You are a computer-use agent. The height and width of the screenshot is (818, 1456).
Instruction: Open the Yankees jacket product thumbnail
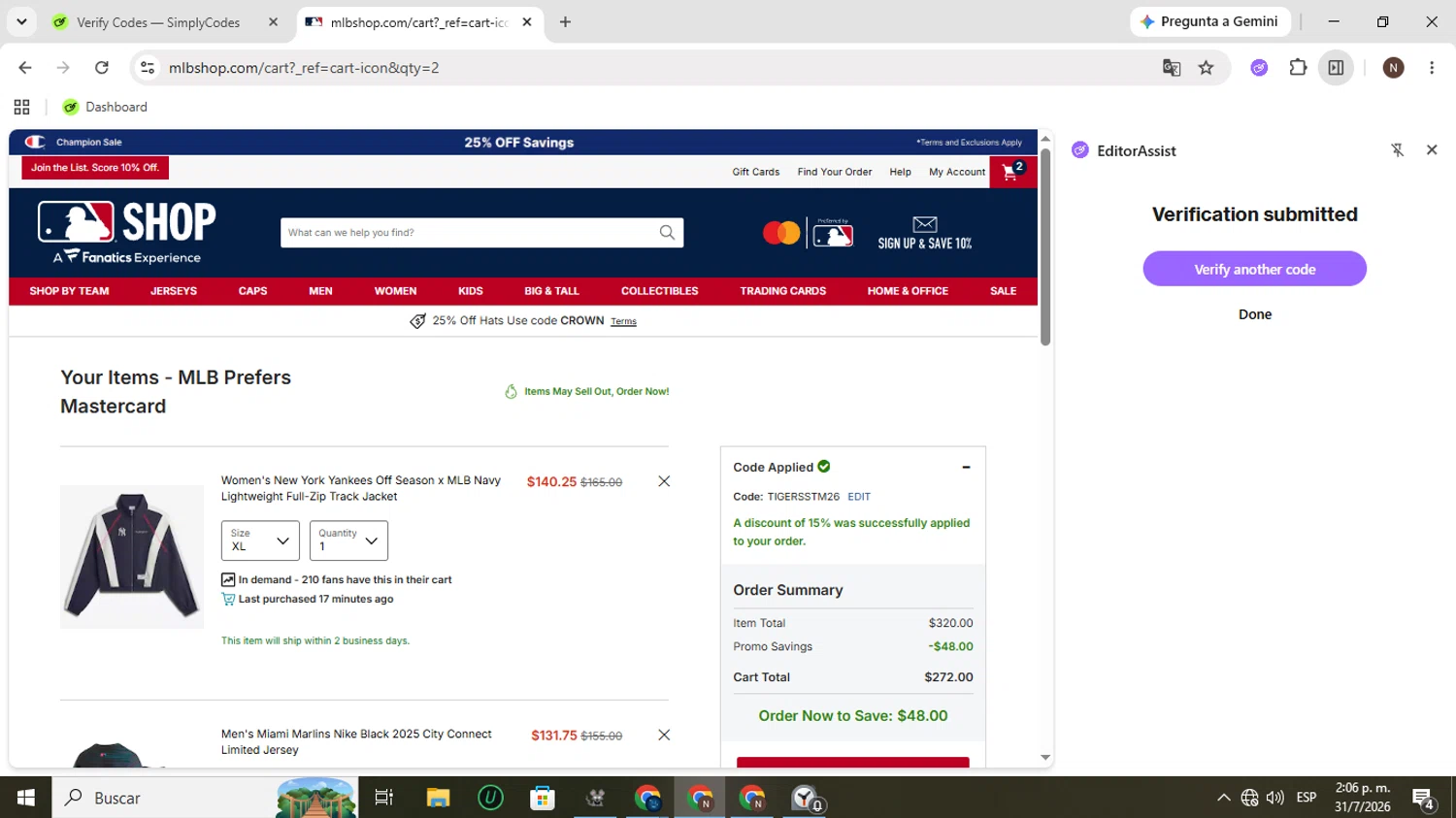pyautogui.click(x=132, y=557)
